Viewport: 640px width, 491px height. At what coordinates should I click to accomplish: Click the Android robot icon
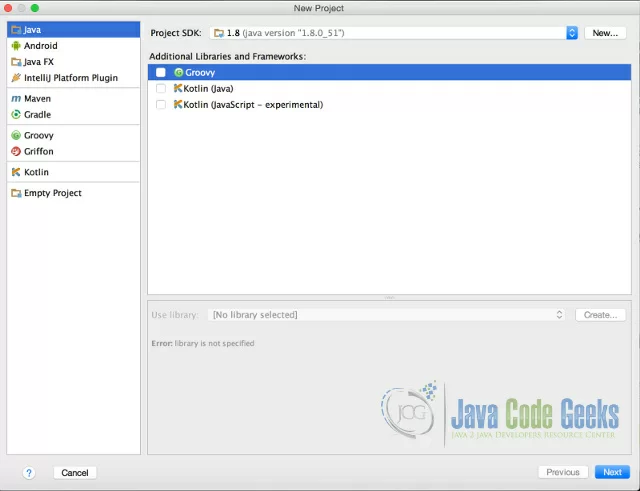16,46
